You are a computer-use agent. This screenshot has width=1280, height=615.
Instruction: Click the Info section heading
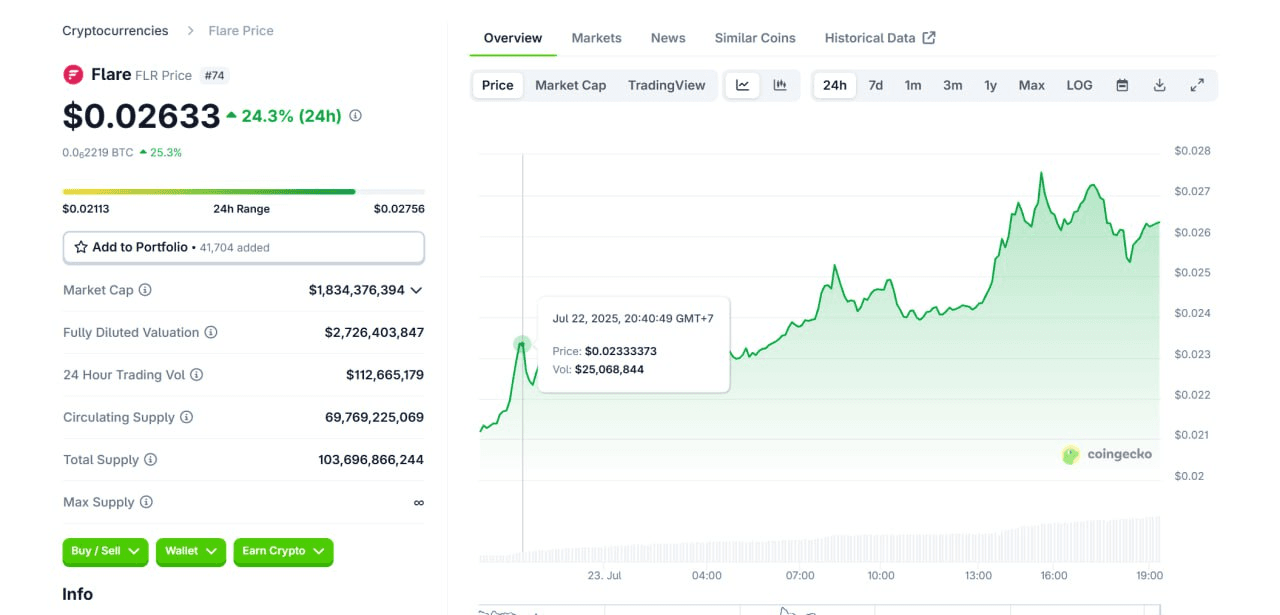(77, 594)
